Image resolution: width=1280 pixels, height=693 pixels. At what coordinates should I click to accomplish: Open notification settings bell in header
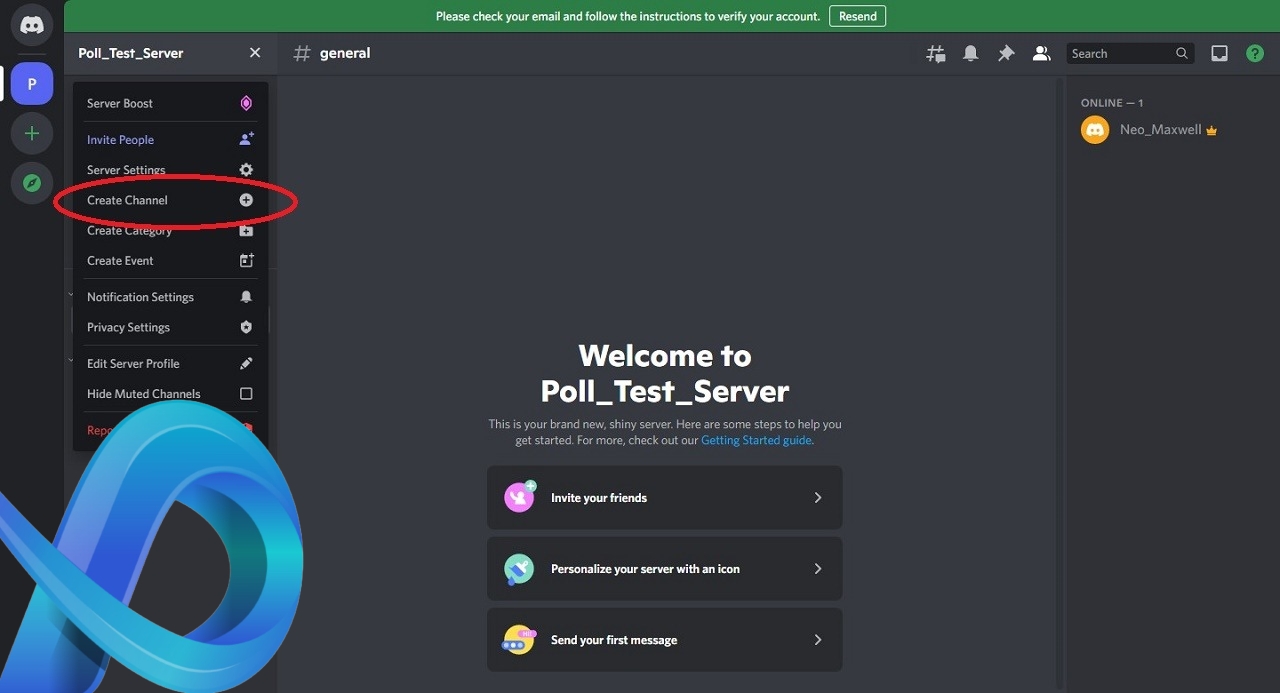970,54
